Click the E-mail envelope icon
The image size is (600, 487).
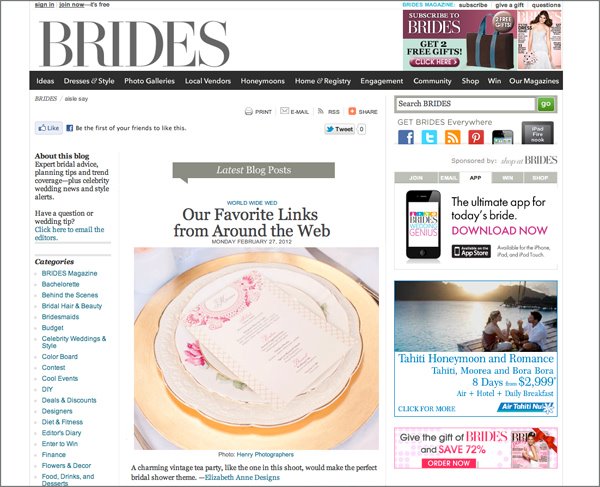pos(284,111)
